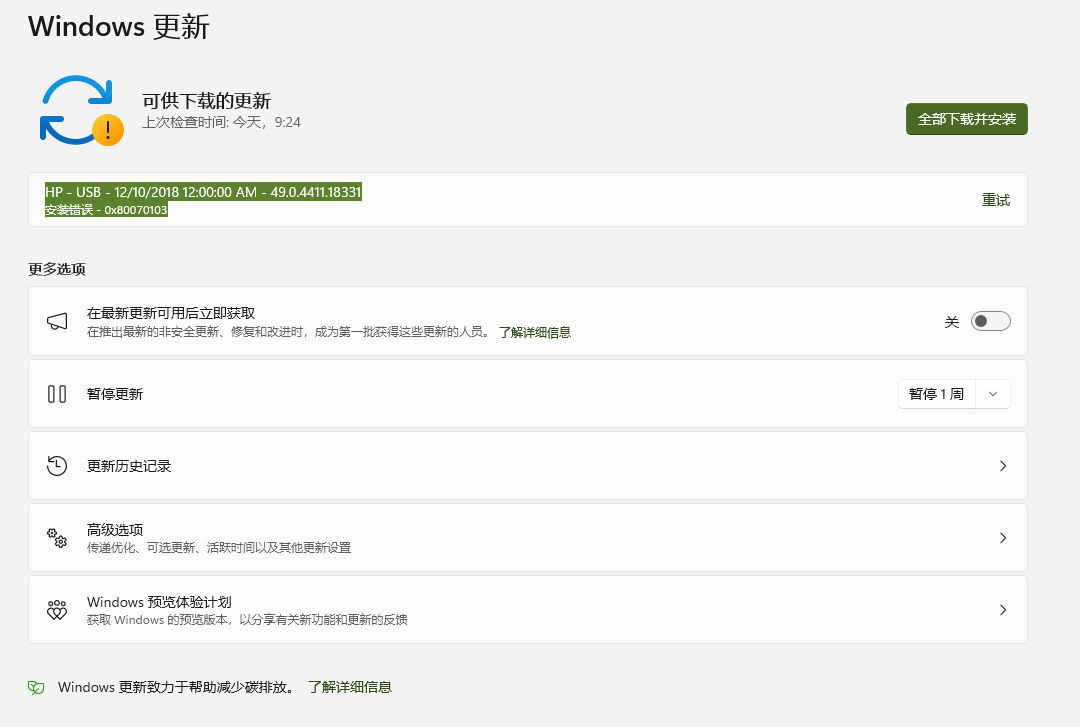Click the orange warning badge on update icon
Image resolution: width=1080 pixels, height=727 pixels.
tap(108, 129)
